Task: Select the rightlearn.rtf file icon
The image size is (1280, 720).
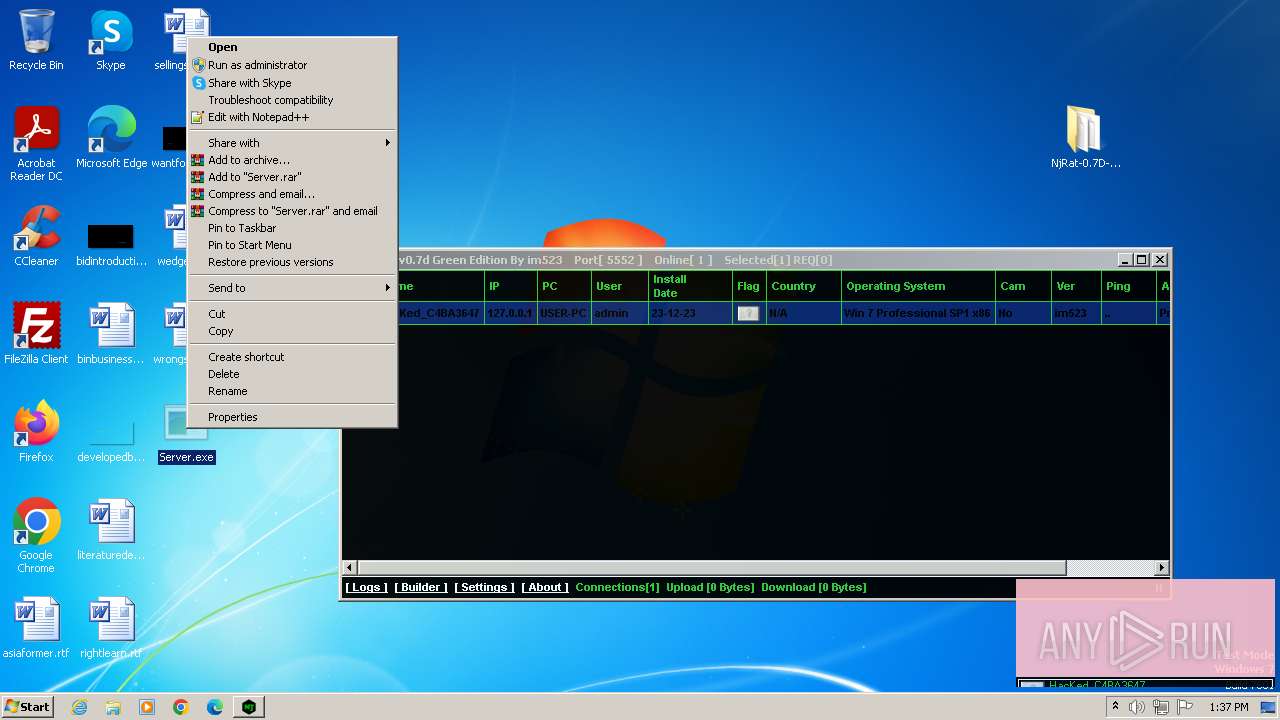Action: pyautogui.click(x=110, y=628)
